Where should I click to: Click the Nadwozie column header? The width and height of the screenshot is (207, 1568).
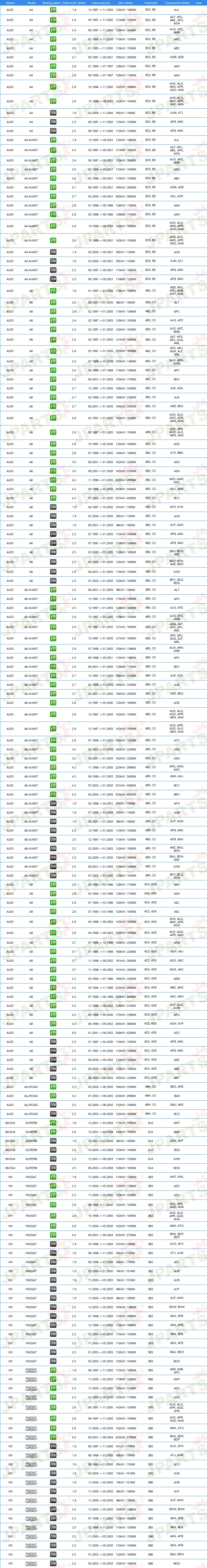(151, 2)
